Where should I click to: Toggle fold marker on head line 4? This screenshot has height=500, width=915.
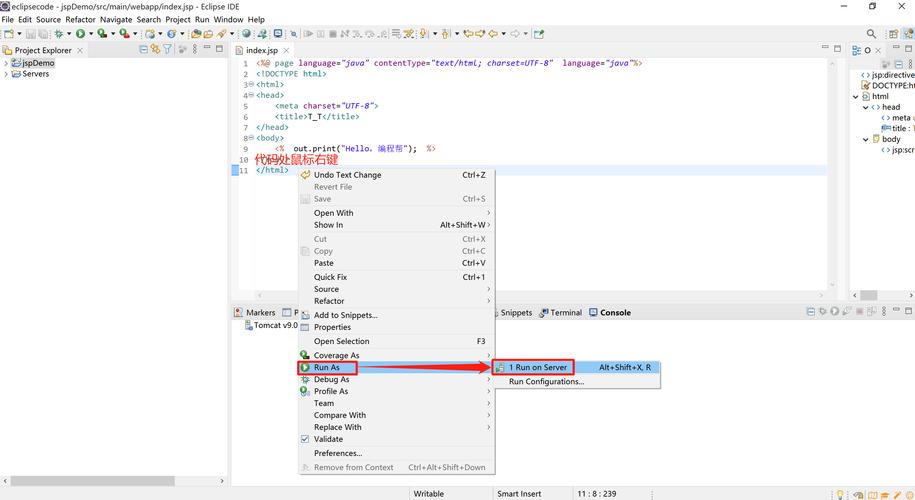click(x=251, y=95)
